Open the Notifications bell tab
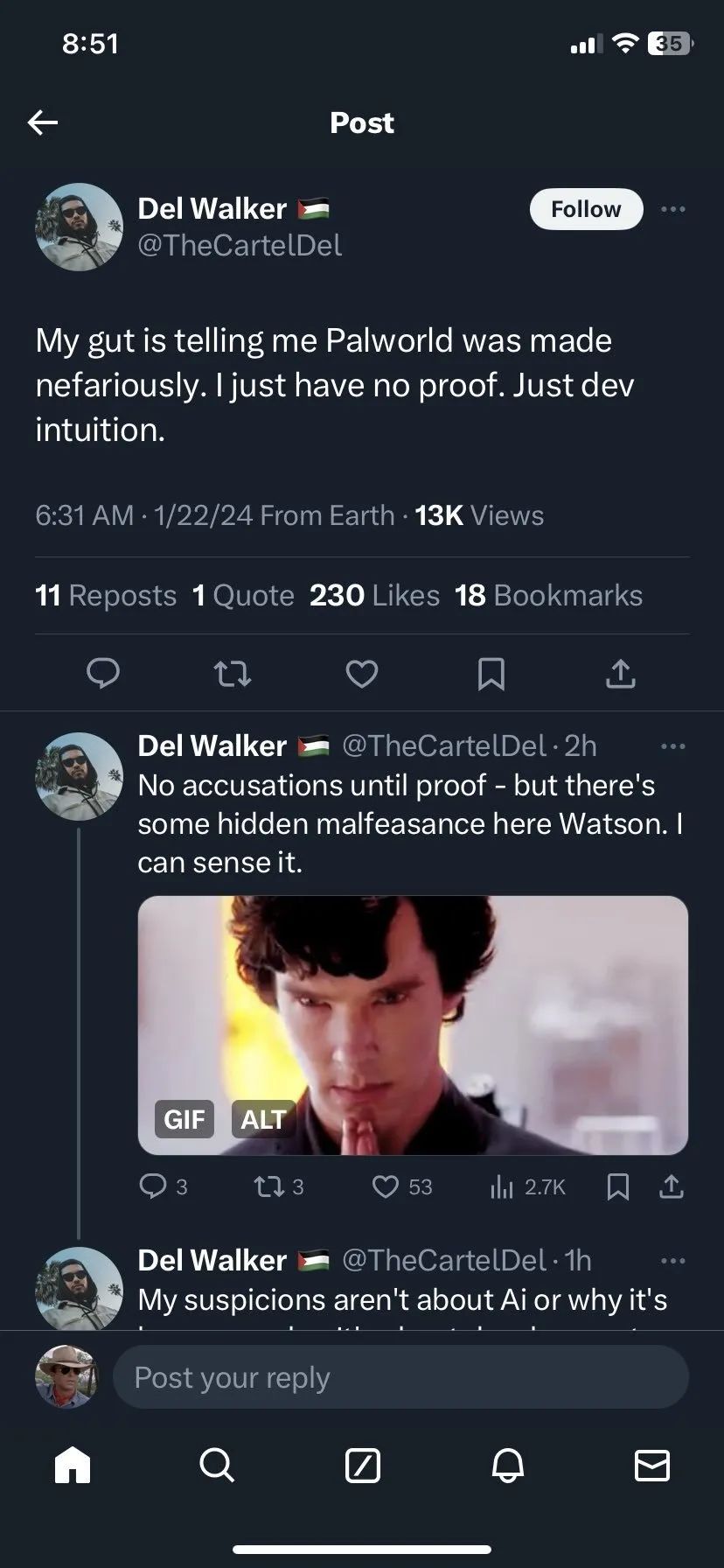Viewport: 724px width, 1568px height. pyautogui.click(x=507, y=1464)
